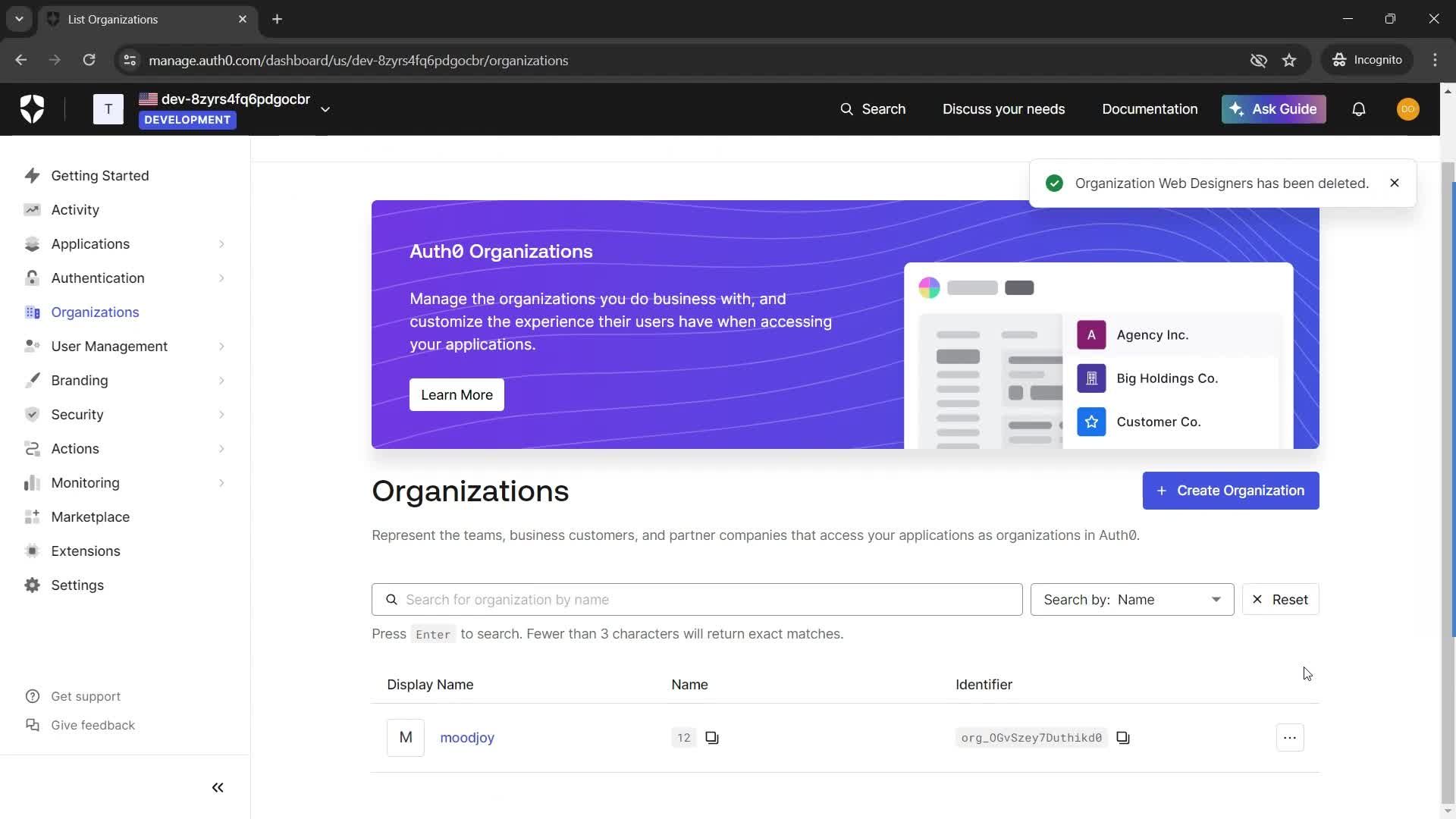This screenshot has height=819, width=1456.
Task: Click the address bar URL
Action: click(x=358, y=60)
